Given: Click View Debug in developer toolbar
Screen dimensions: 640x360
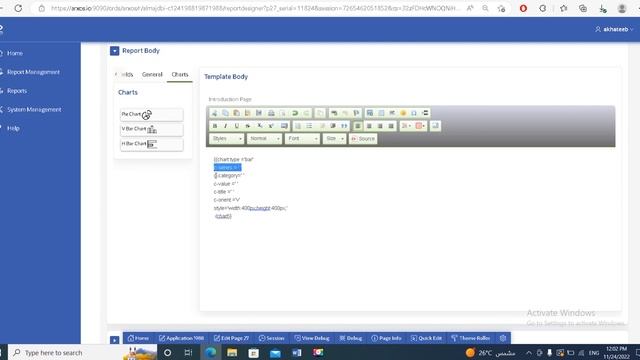Looking at the screenshot, I should (312, 338).
